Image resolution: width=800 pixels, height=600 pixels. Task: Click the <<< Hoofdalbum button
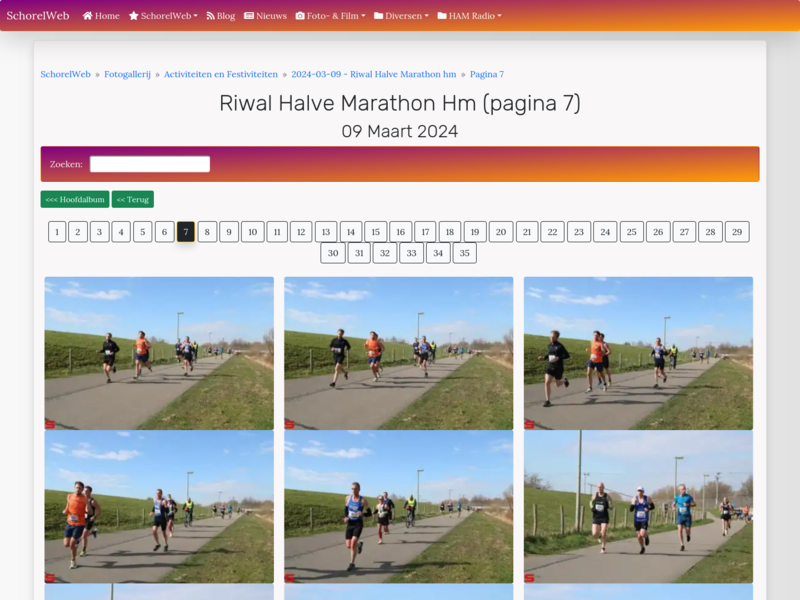click(x=75, y=199)
